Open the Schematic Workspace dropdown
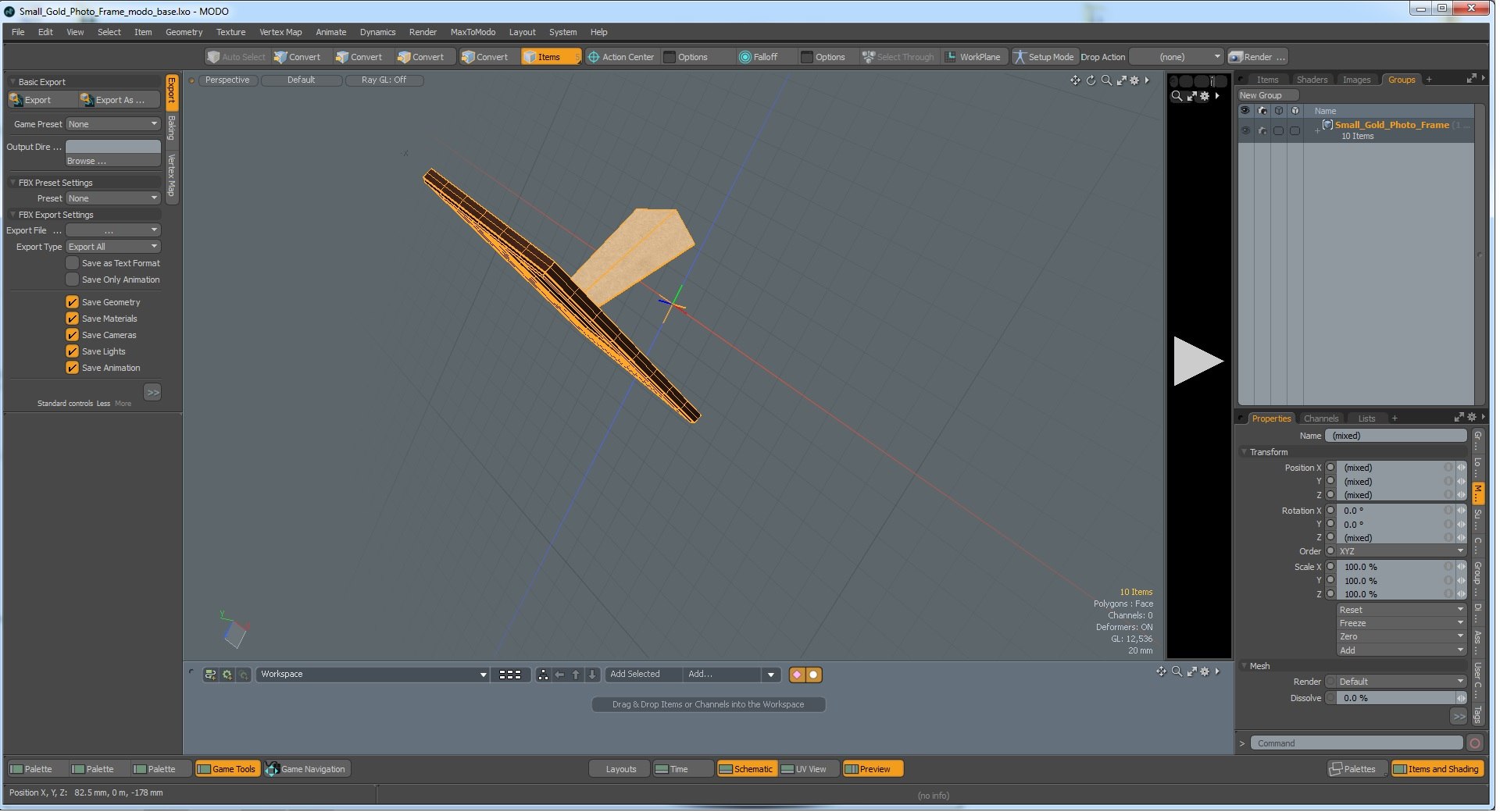 tap(373, 675)
